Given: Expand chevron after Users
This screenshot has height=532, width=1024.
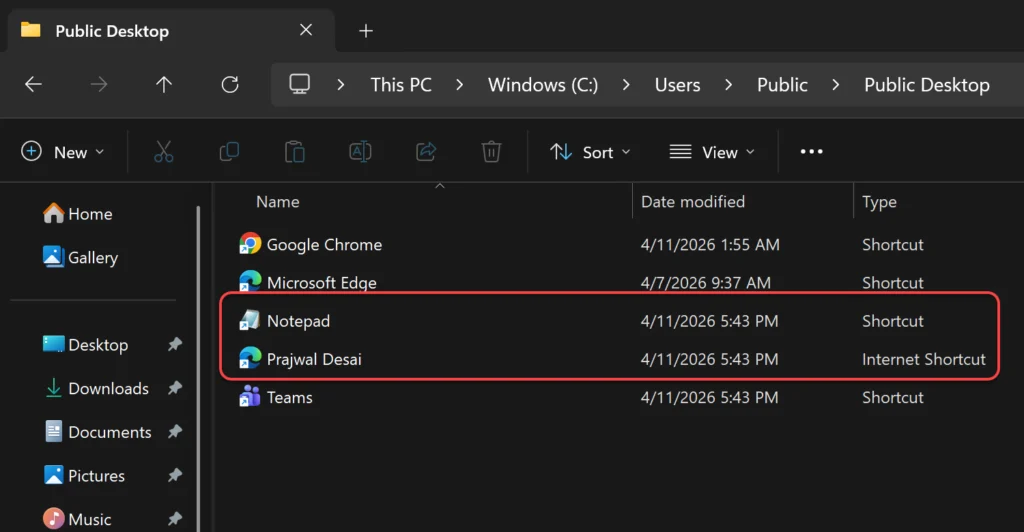Looking at the screenshot, I should pyautogui.click(x=728, y=85).
